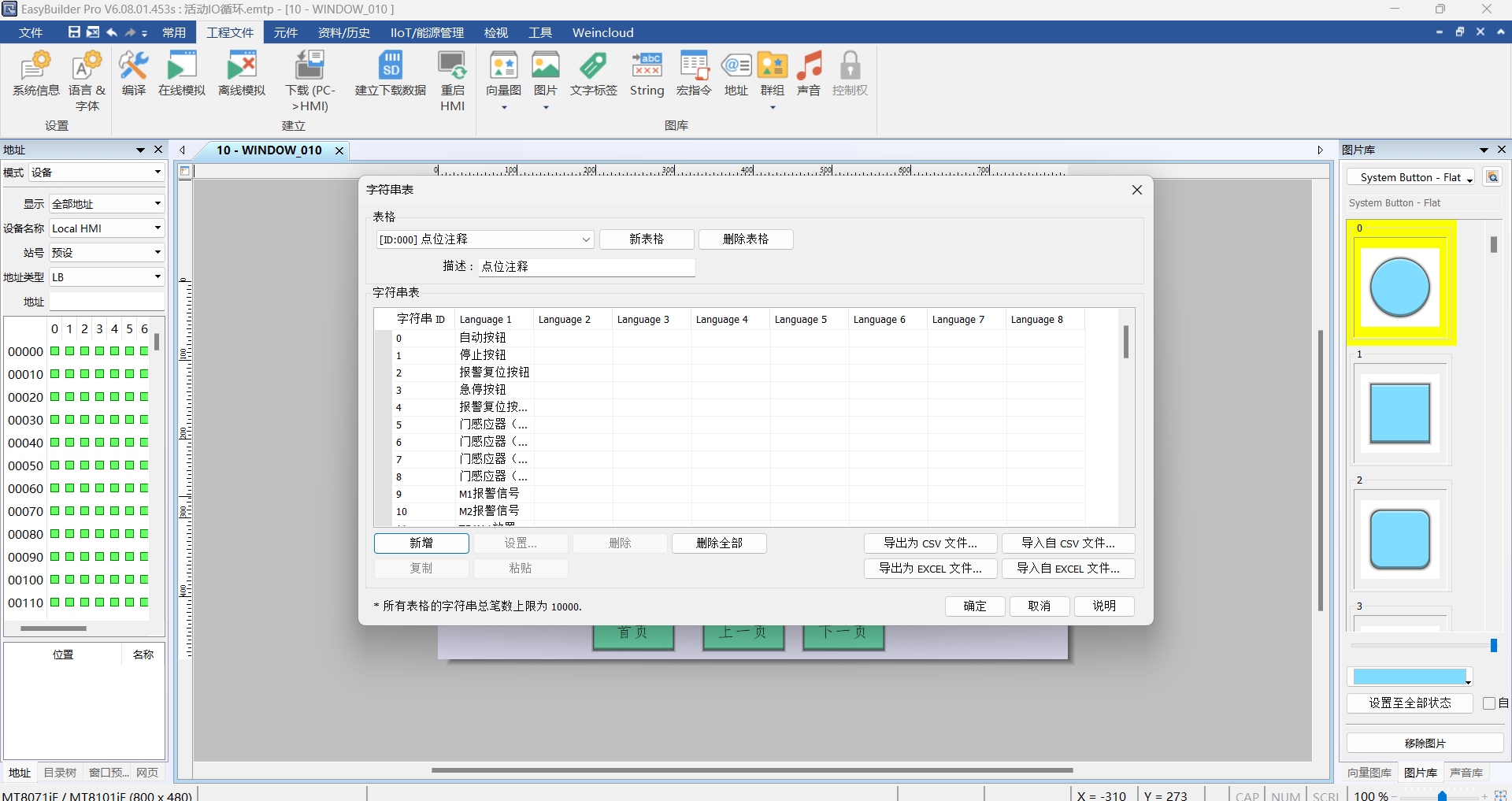Tick the checkbox beside 设置至全部状态
Screen dimensions: 1512x801
click(x=1489, y=703)
